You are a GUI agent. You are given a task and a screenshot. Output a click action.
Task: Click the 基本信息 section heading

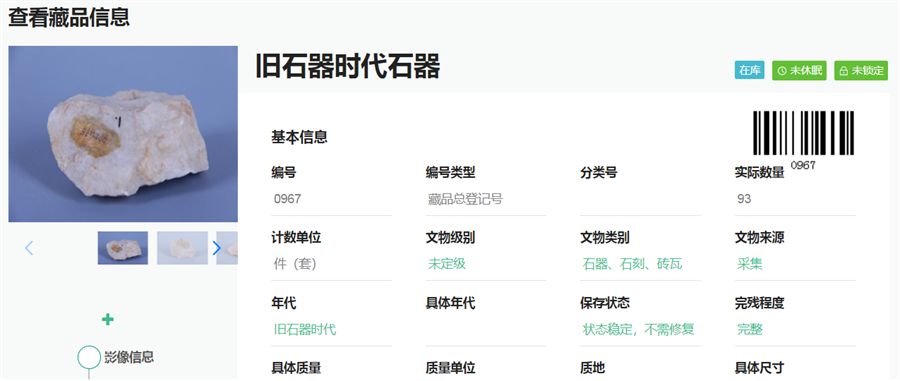coord(299,137)
